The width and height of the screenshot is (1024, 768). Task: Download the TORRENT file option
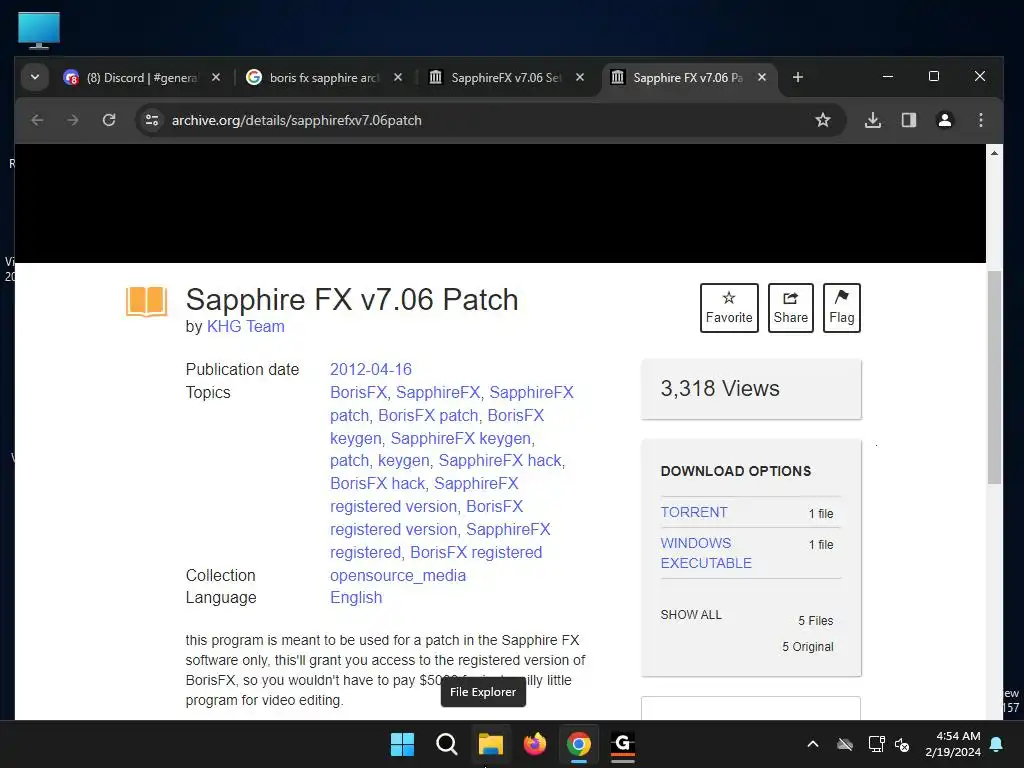694,513
